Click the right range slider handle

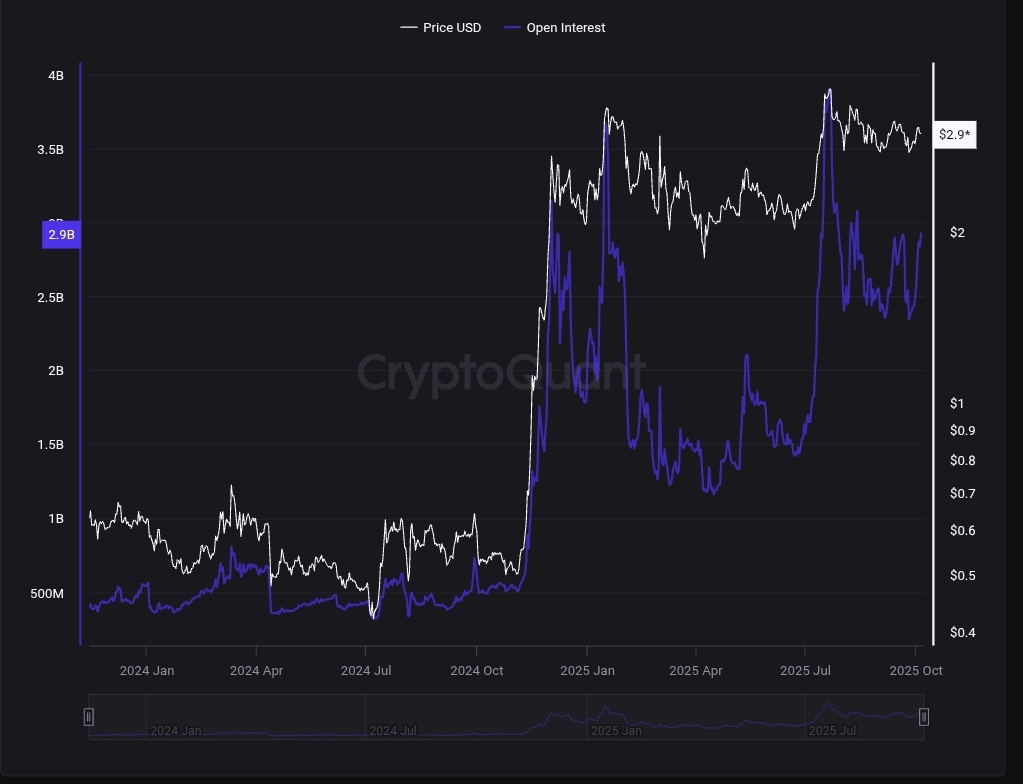click(924, 716)
